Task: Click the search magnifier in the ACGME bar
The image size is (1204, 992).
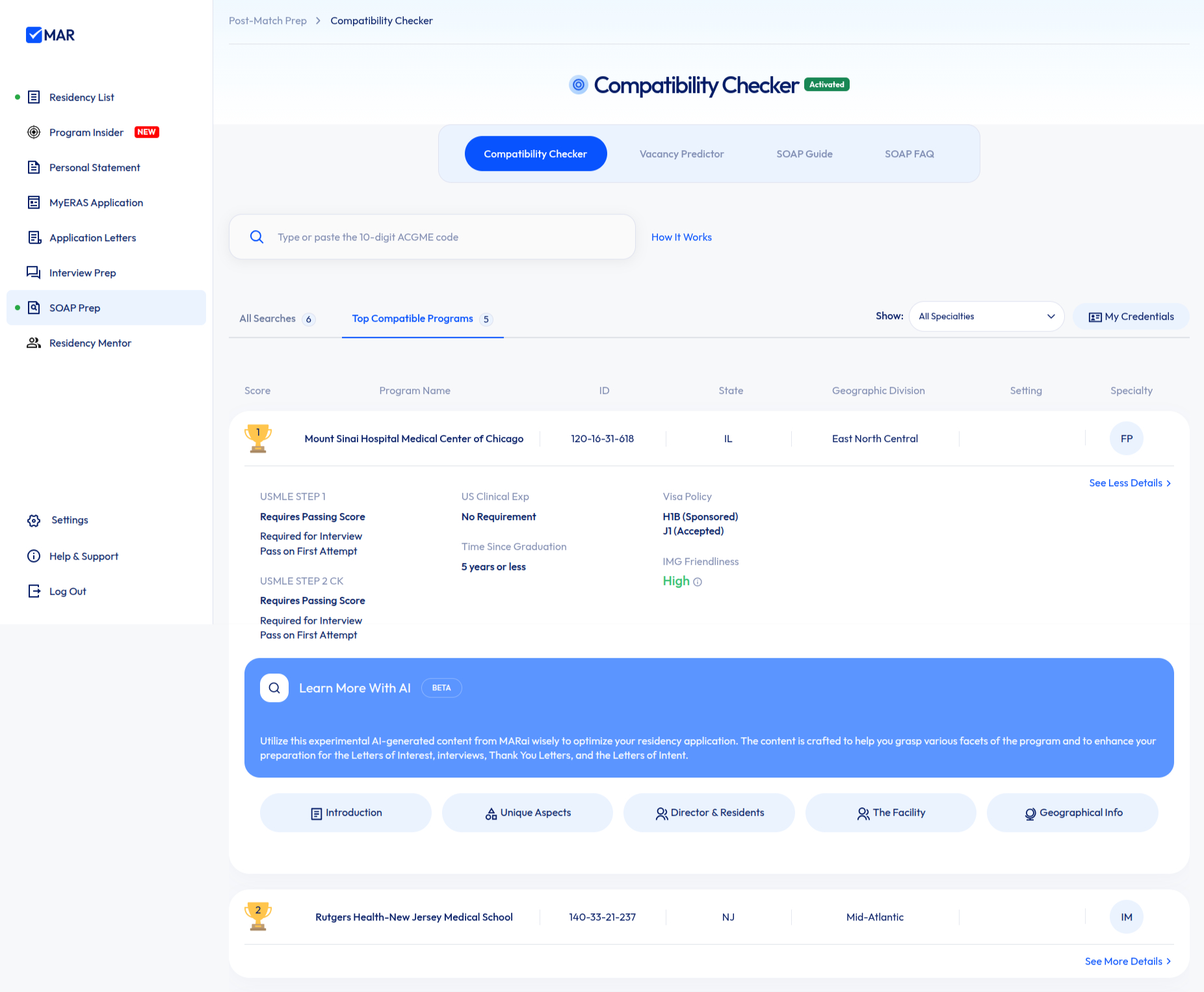Action: (257, 237)
